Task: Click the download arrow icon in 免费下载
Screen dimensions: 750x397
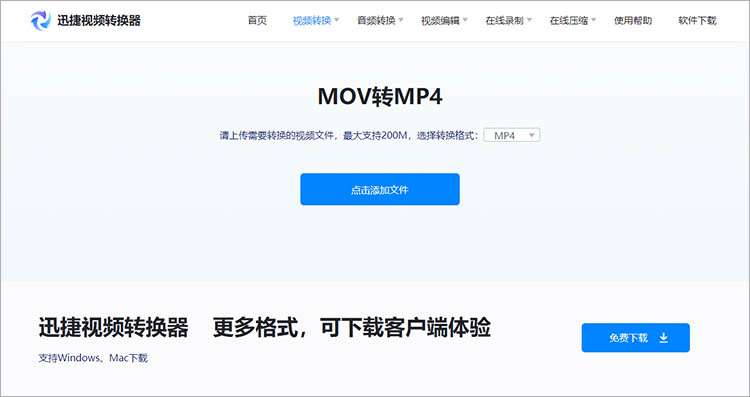Action: tap(663, 338)
